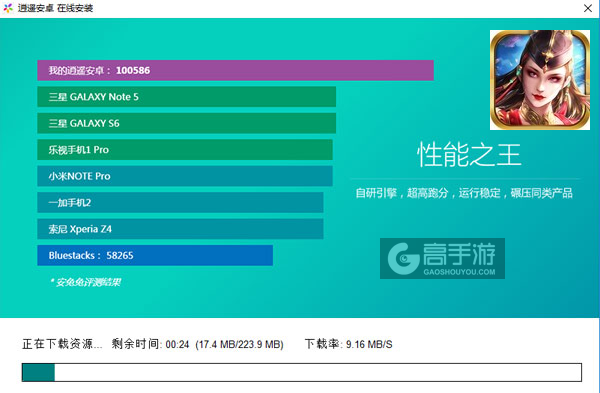Click the 自研引擎 超高跑分 description line
This screenshot has height=393, width=600.
pos(464,193)
